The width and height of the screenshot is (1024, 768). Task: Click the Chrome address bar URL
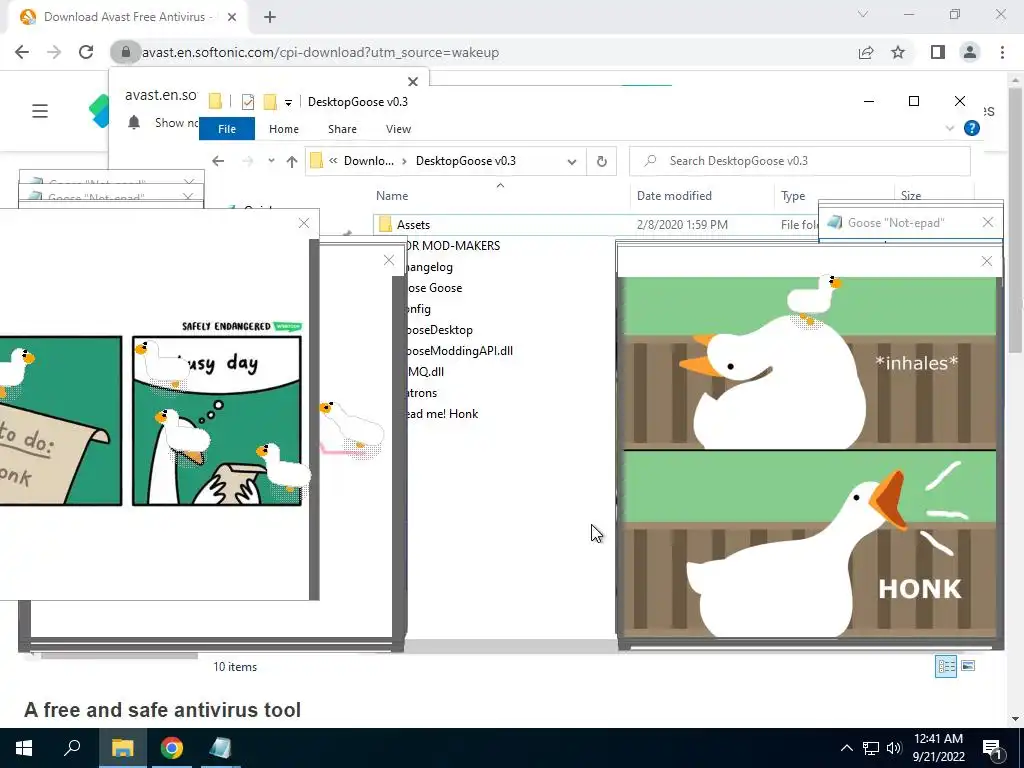[320, 52]
